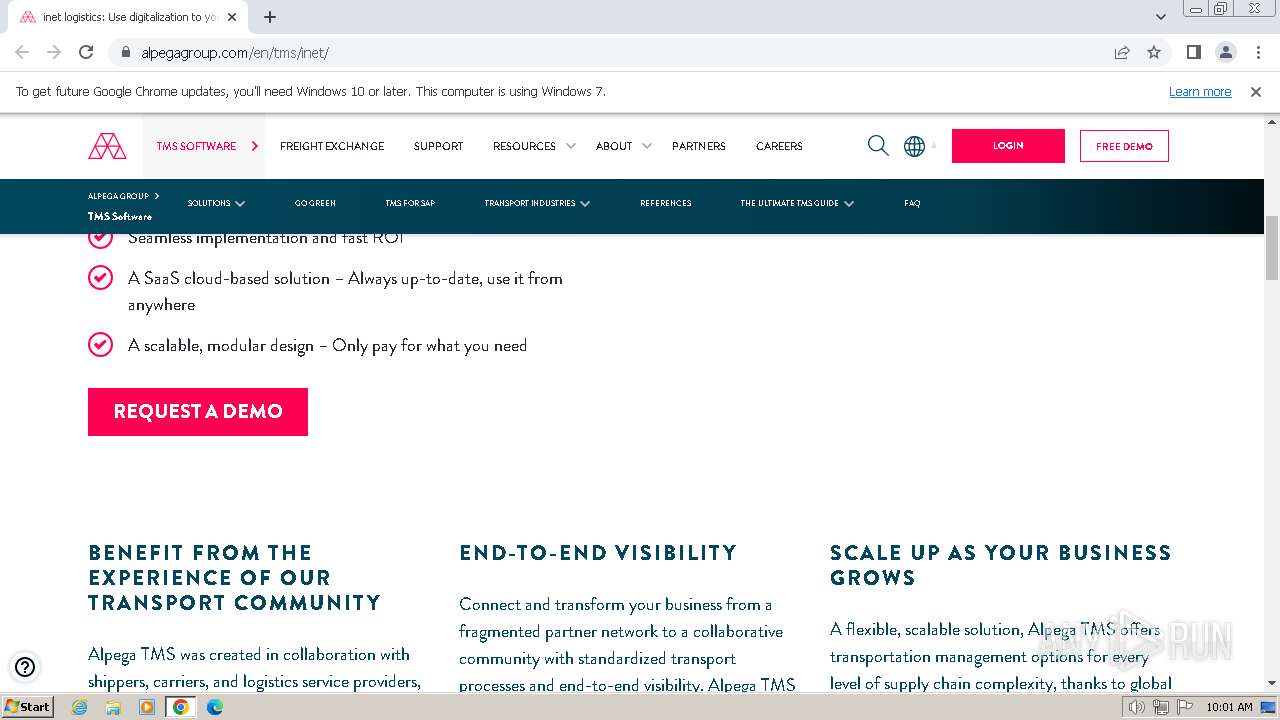Screen dimensions: 1280x720
Task: Go to TMS FOR SAP in the submenu
Action: [410, 203]
